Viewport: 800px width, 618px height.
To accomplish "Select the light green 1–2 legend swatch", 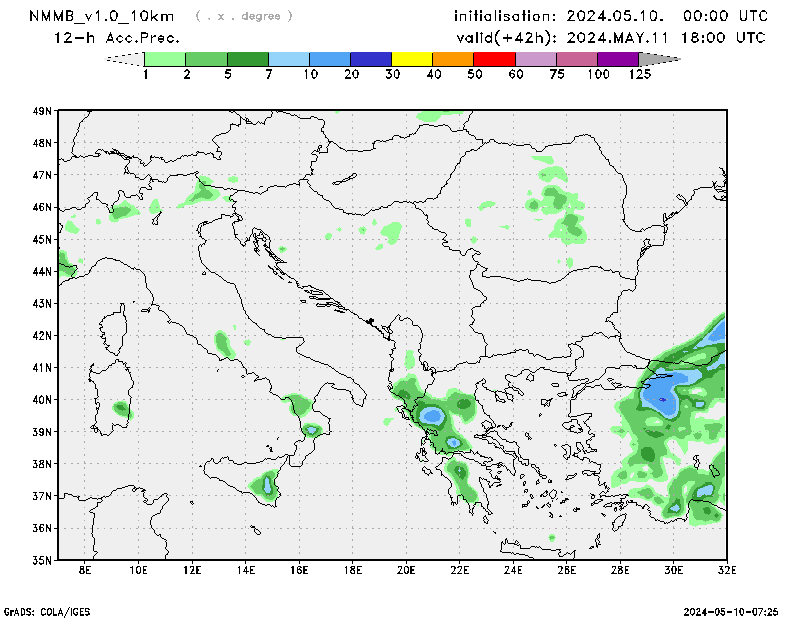I will point(166,59).
